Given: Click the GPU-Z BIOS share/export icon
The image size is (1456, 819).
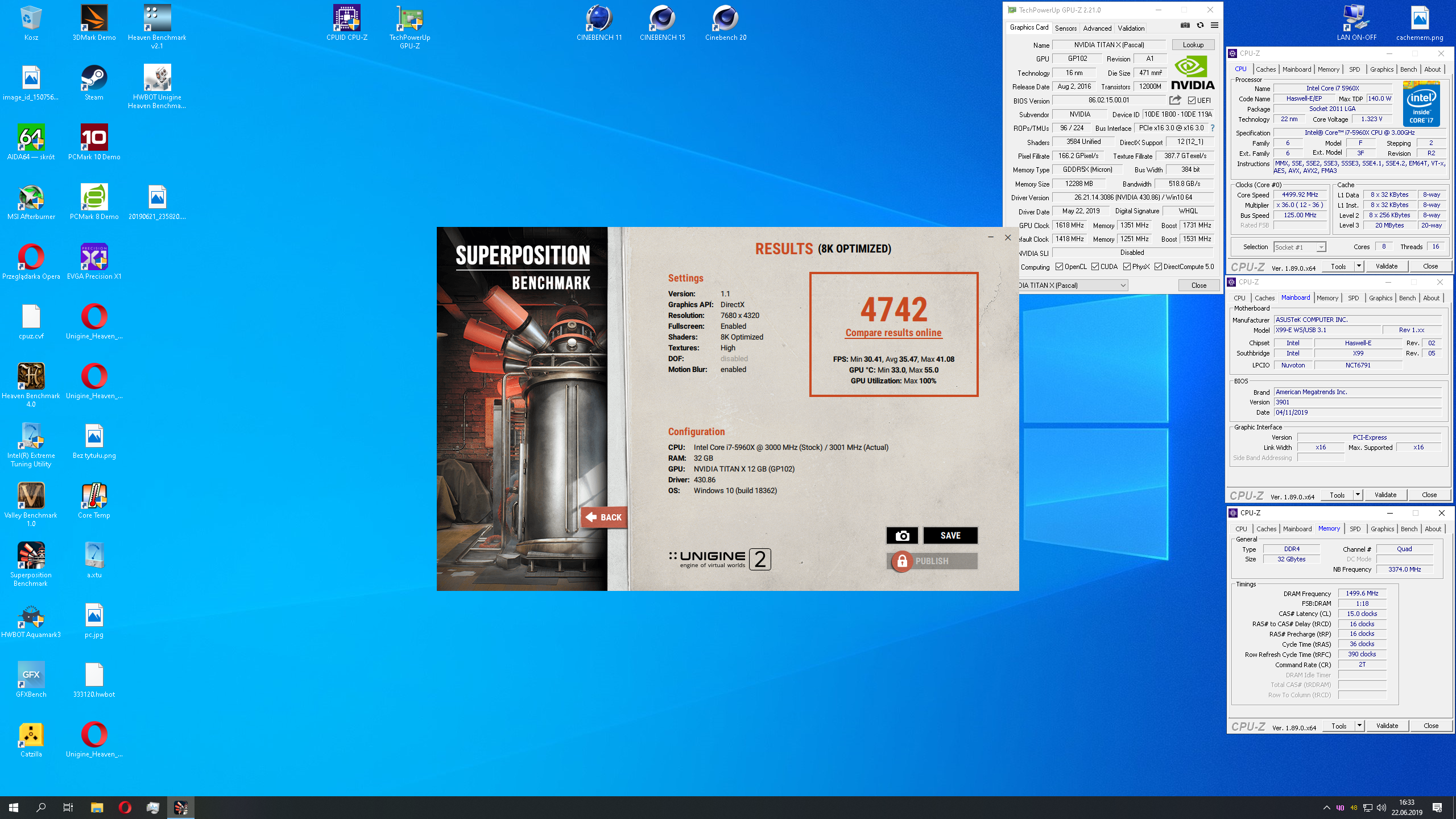Looking at the screenshot, I should pos(1175,100).
